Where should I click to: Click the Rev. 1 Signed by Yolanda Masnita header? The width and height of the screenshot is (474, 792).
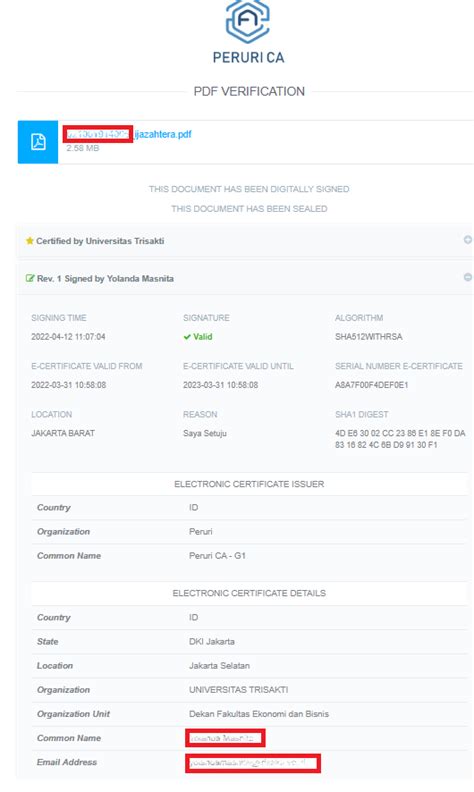(x=105, y=278)
